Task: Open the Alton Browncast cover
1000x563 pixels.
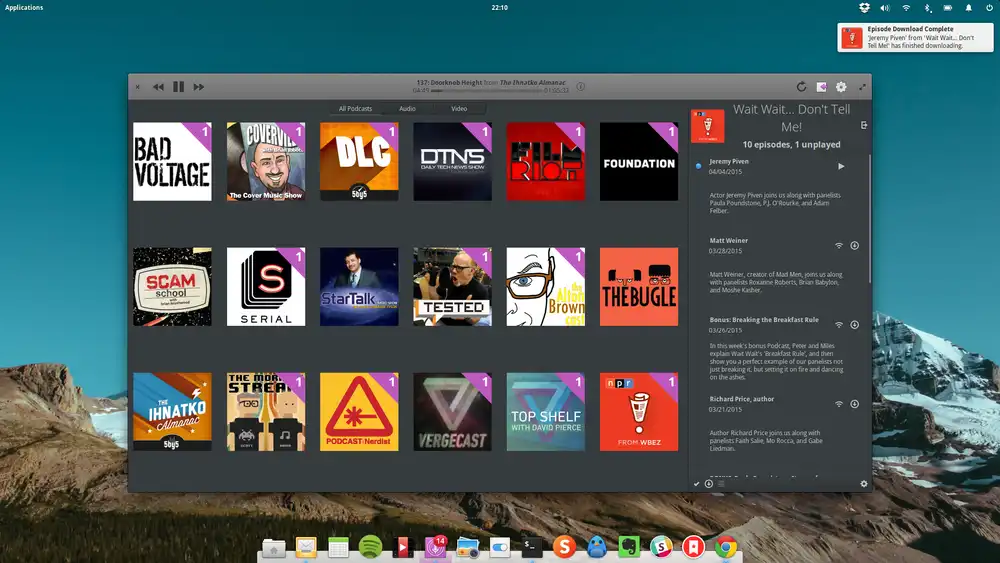Action: (x=546, y=286)
